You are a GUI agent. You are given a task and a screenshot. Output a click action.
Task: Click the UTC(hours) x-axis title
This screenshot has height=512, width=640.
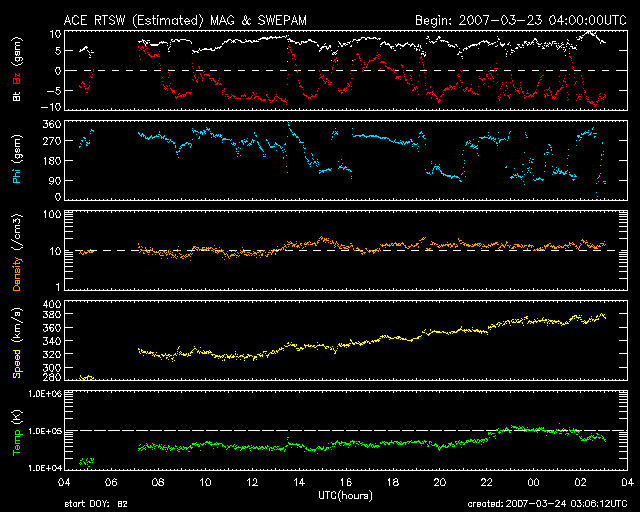[x=345, y=496]
